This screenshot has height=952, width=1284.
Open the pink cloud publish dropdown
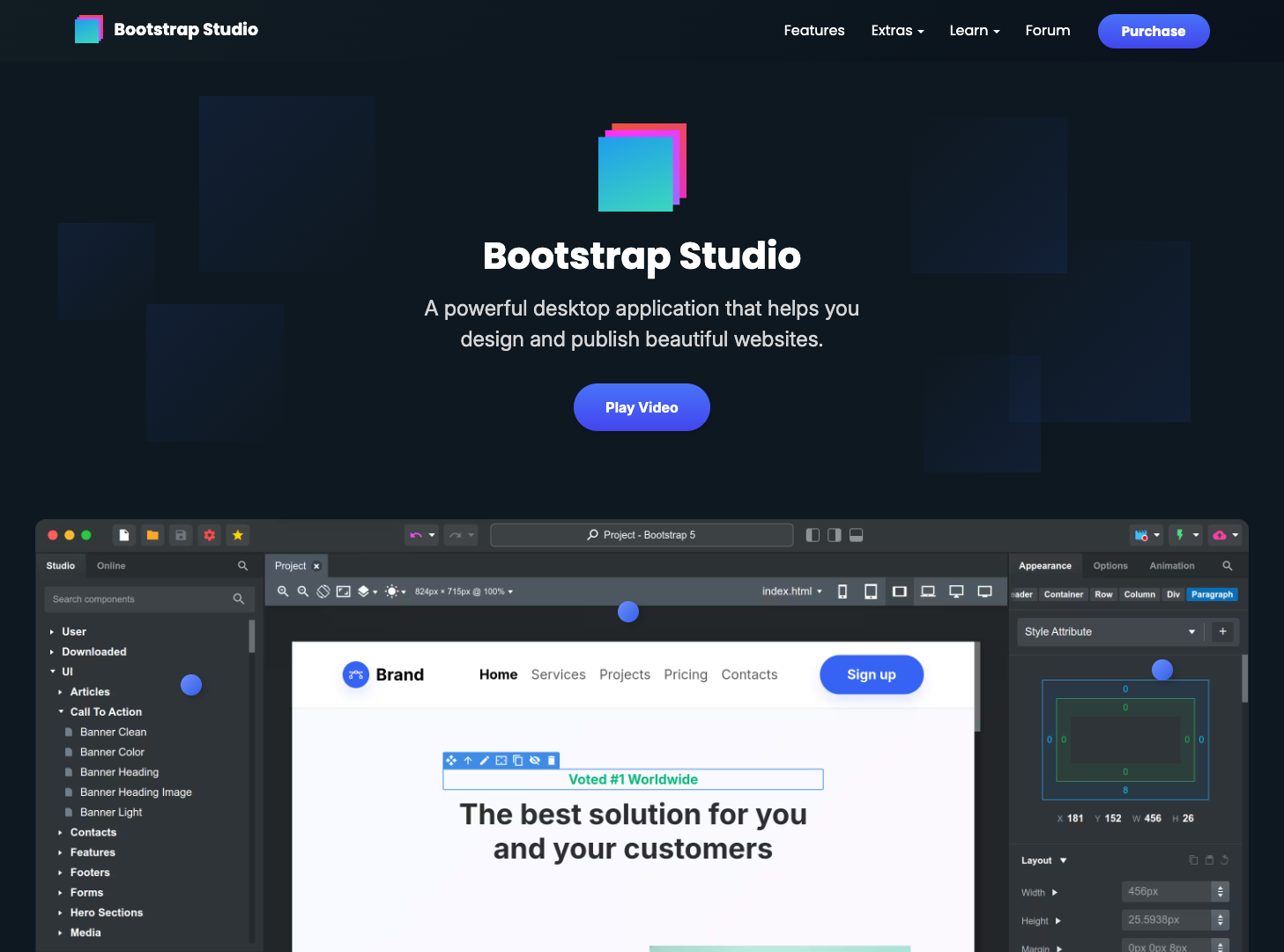[1224, 535]
